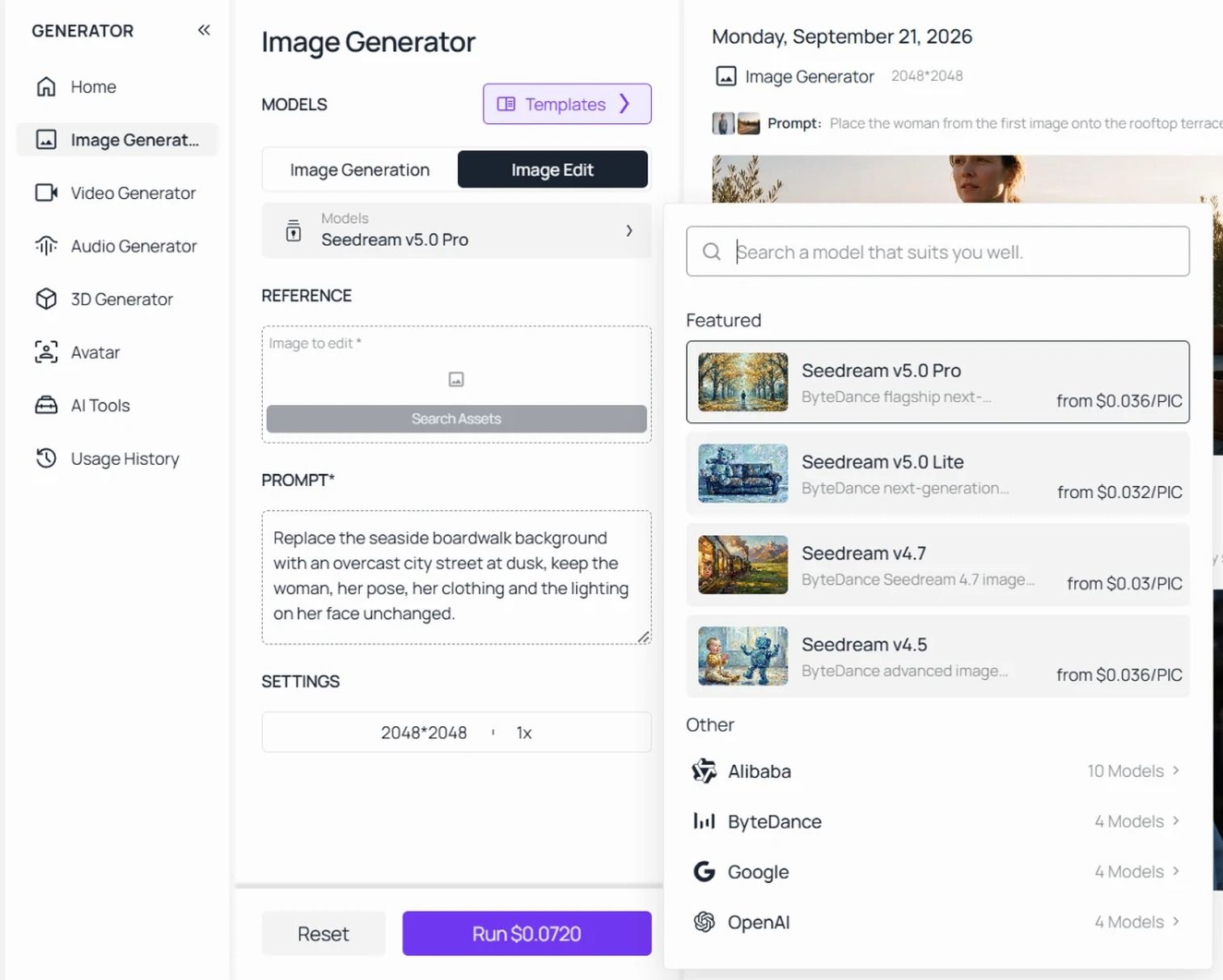The width and height of the screenshot is (1223, 980).
Task: Click the Image Generator icon in history entry
Action: point(726,76)
